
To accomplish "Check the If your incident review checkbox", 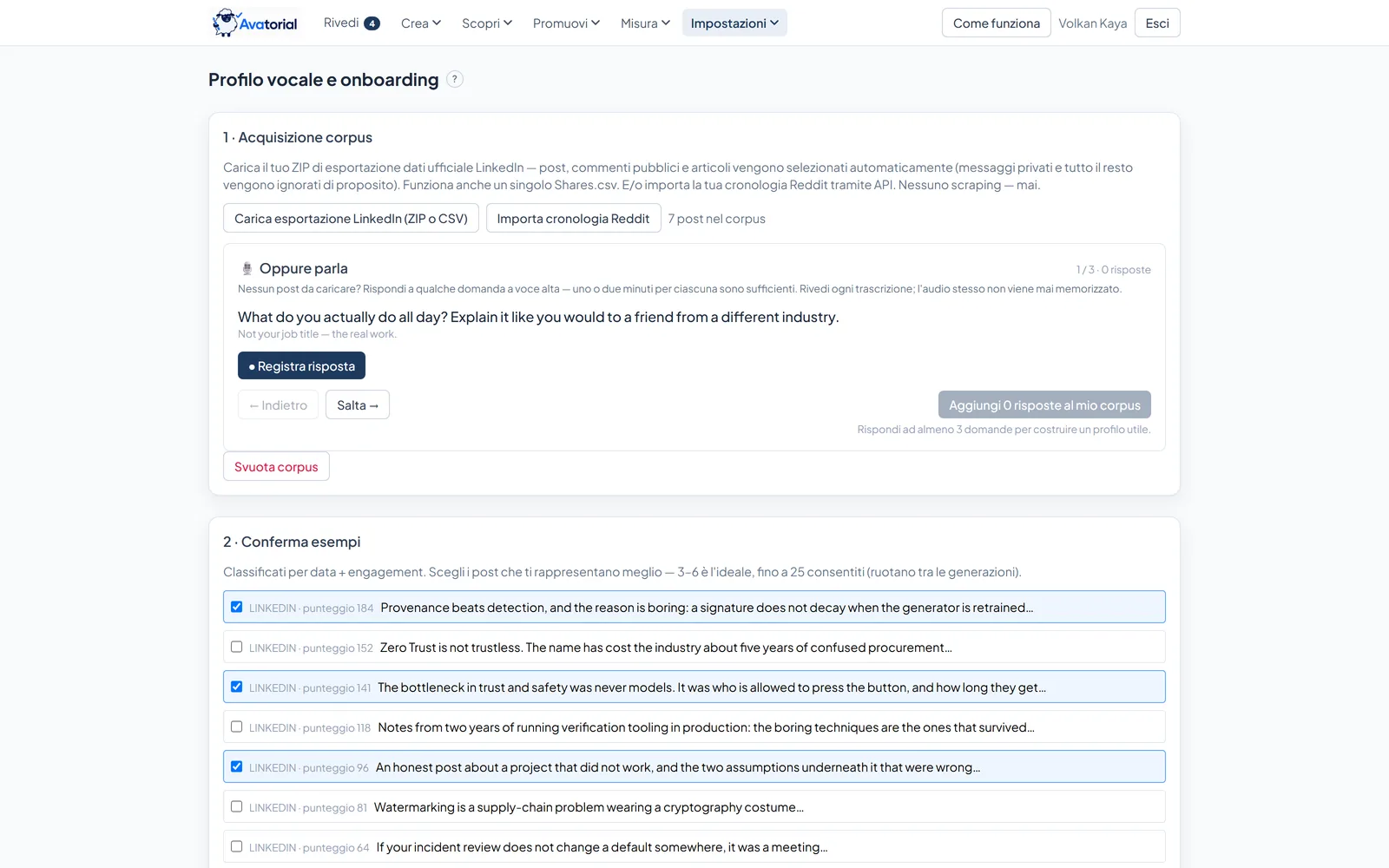I will (236, 846).
